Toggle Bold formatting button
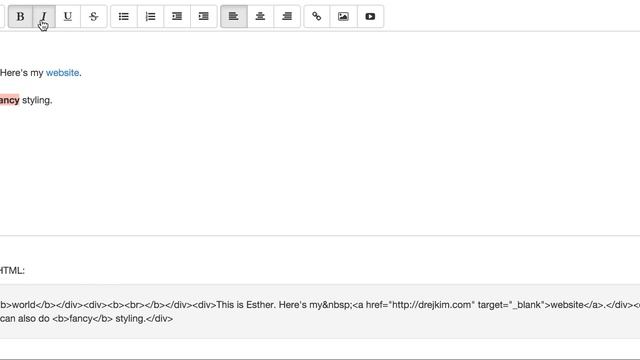This screenshot has height=360, width=640. (20, 16)
